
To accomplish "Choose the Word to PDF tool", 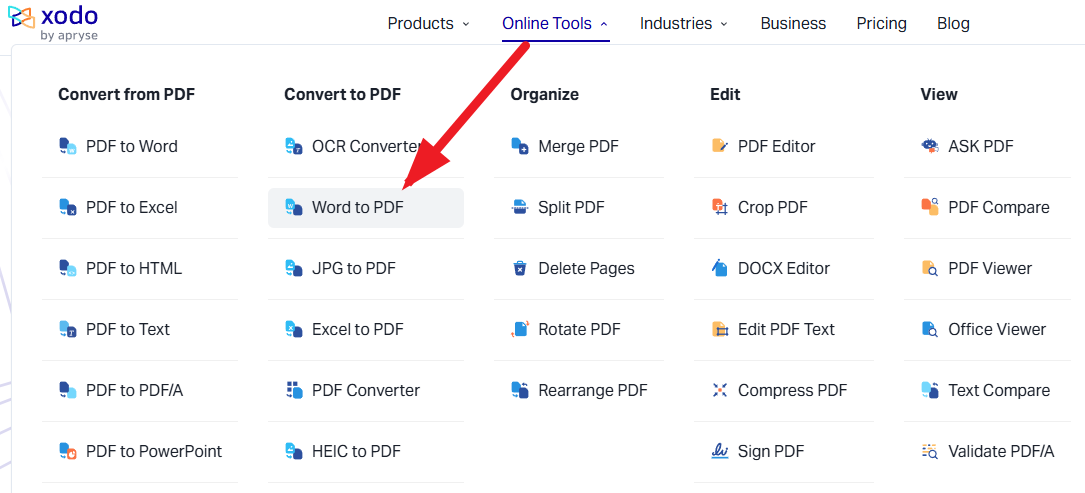I will 366,207.
